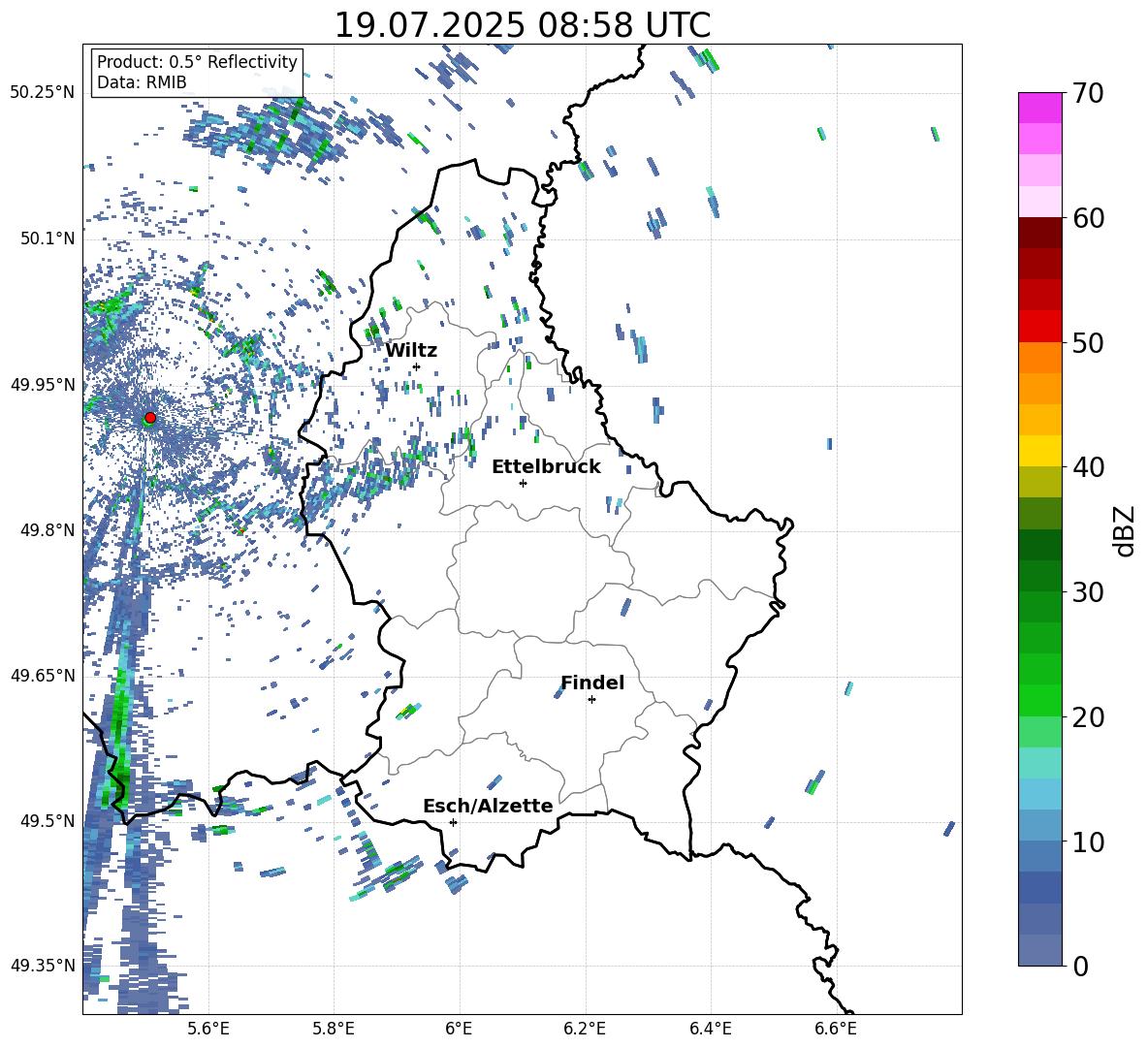Click the Findel station label

click(x=592, y=683)
